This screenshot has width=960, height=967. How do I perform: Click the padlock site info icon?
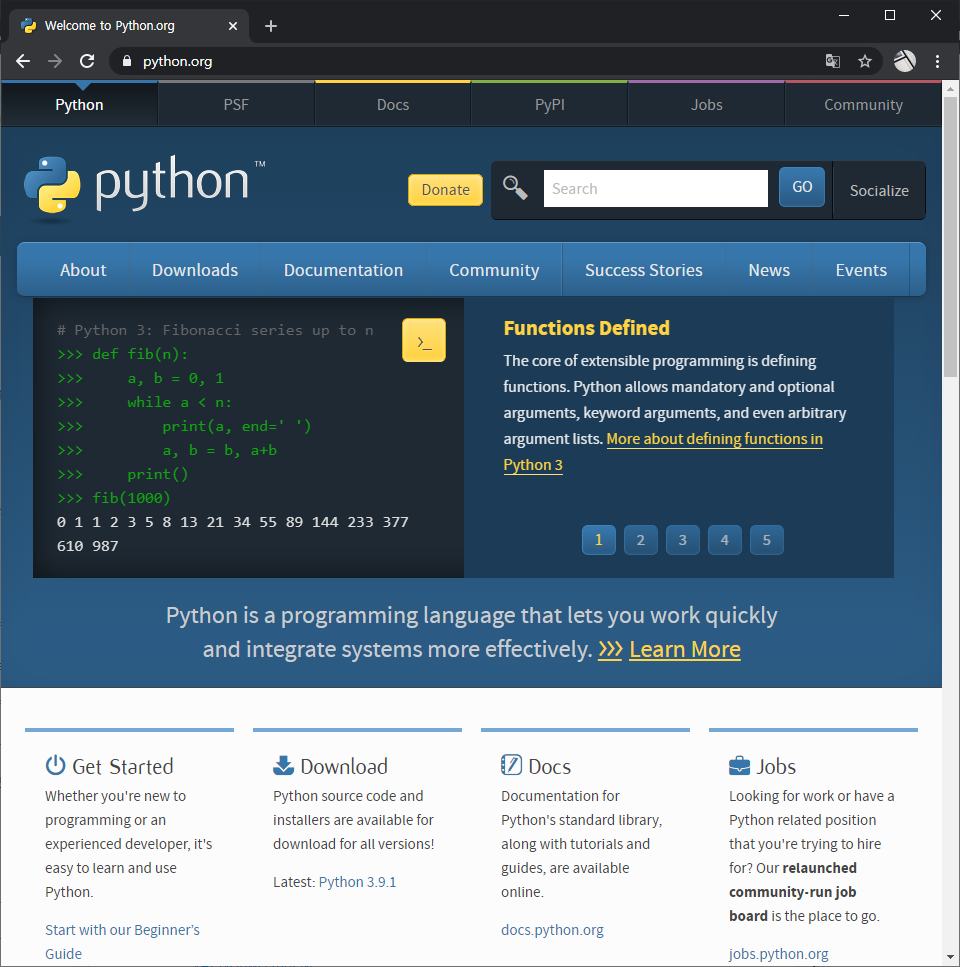(x=126, y=61)
